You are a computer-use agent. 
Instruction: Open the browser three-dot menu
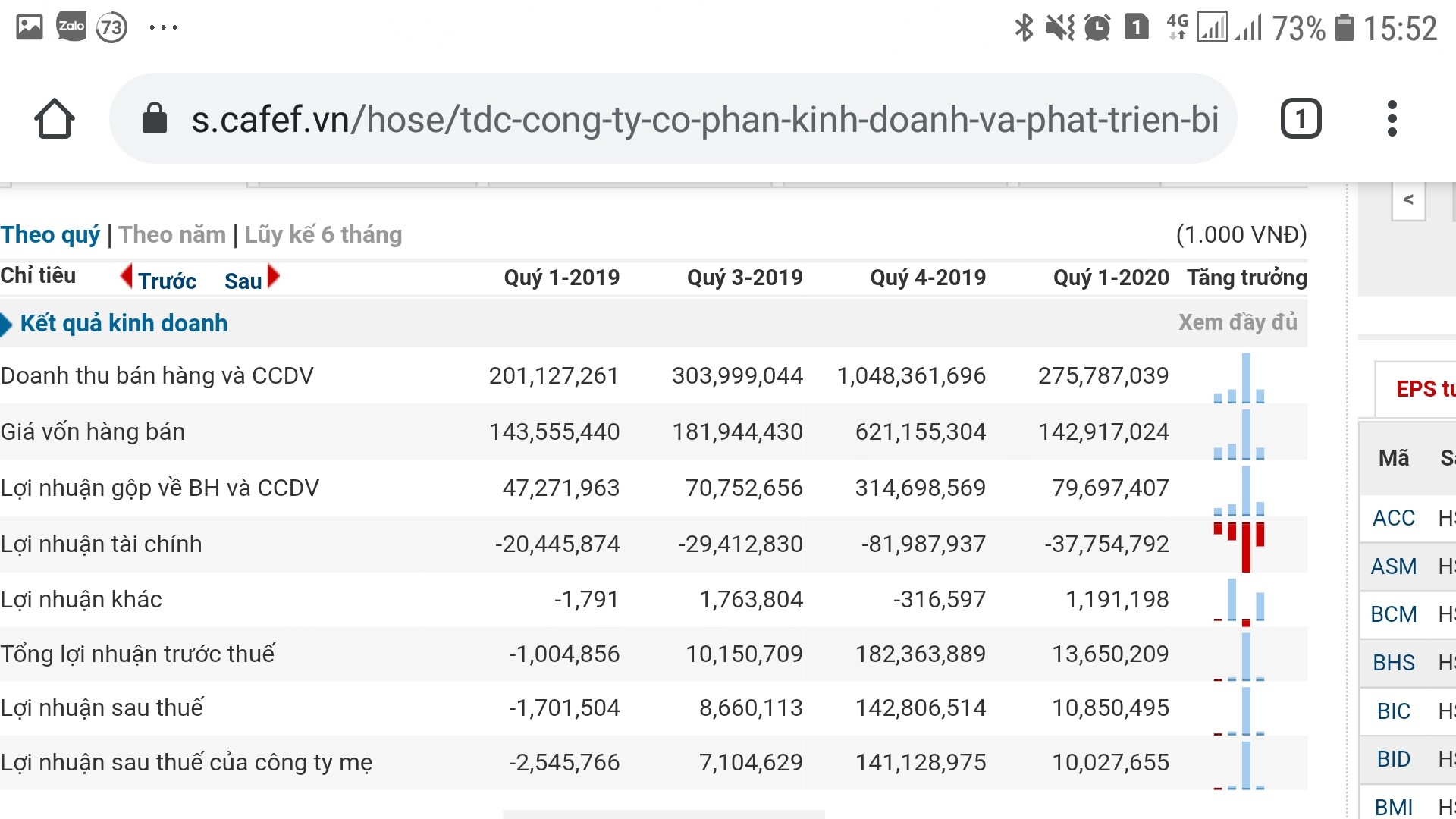click(x=1392, y=119)
